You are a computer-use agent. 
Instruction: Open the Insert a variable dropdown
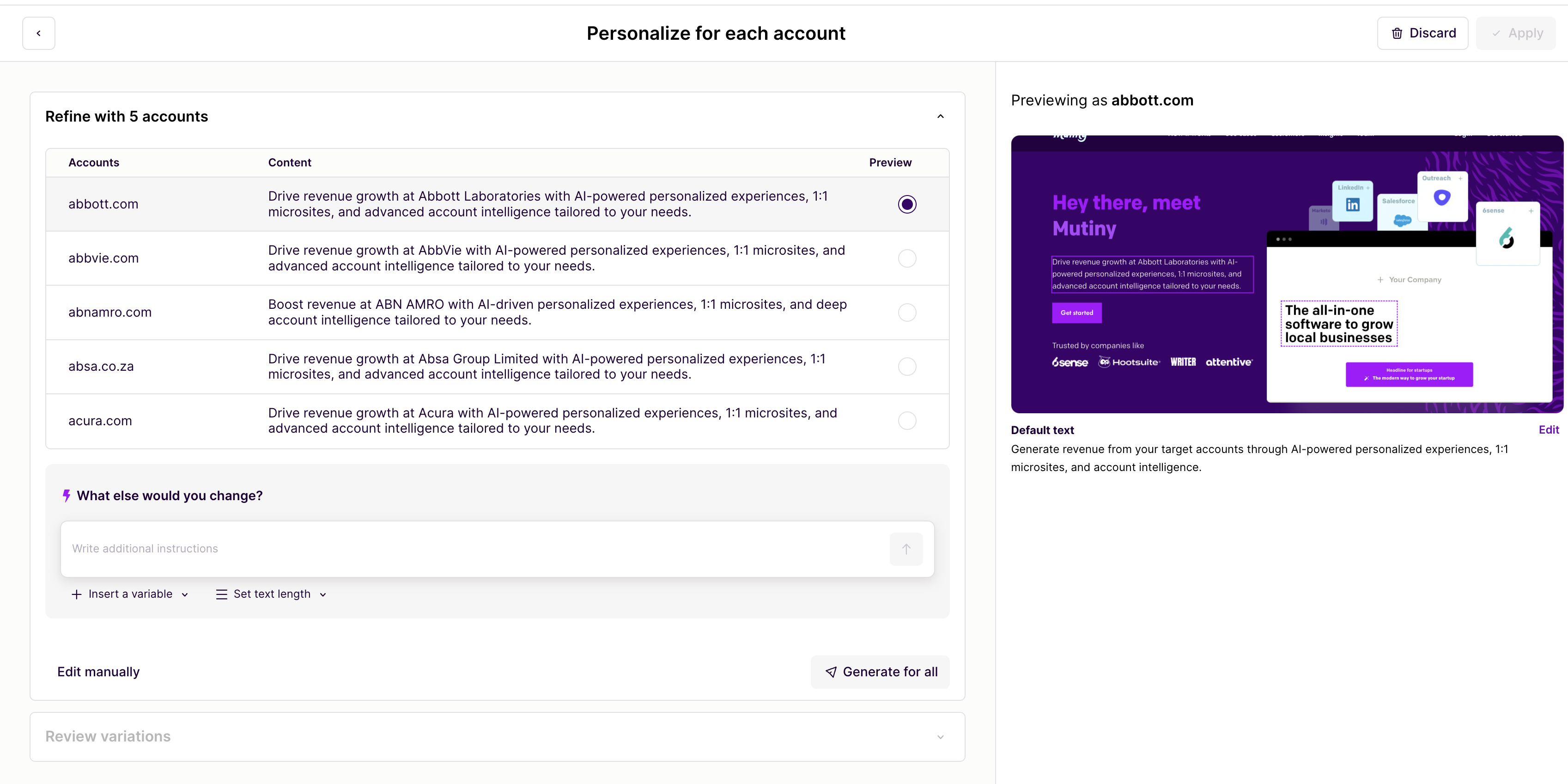click(130, 594)
